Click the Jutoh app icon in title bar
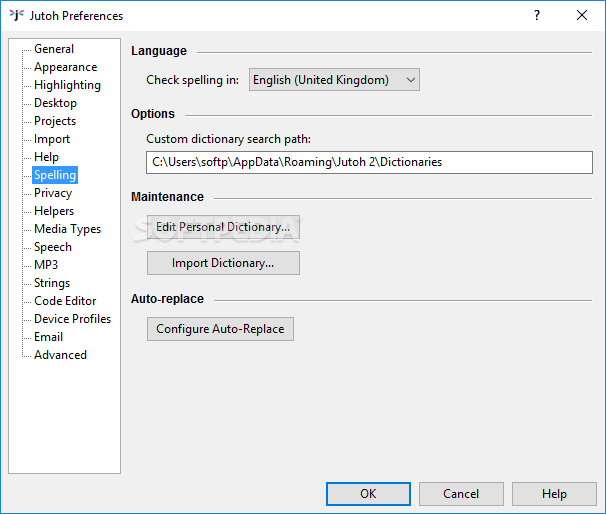This screenshot has width=606, height=514. (x=16, y=15)
